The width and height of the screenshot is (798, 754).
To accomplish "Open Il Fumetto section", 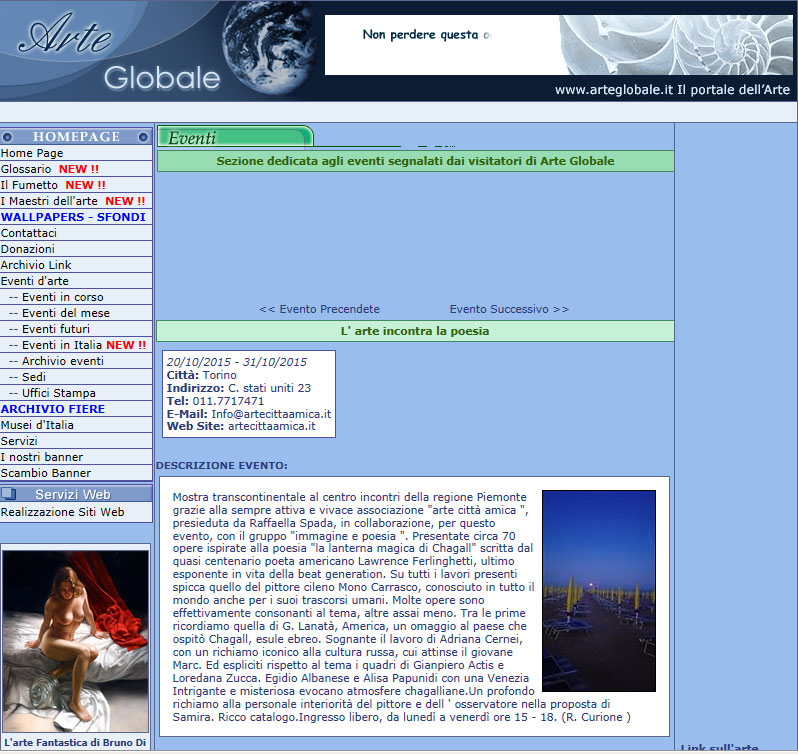I will click(29, 185).
